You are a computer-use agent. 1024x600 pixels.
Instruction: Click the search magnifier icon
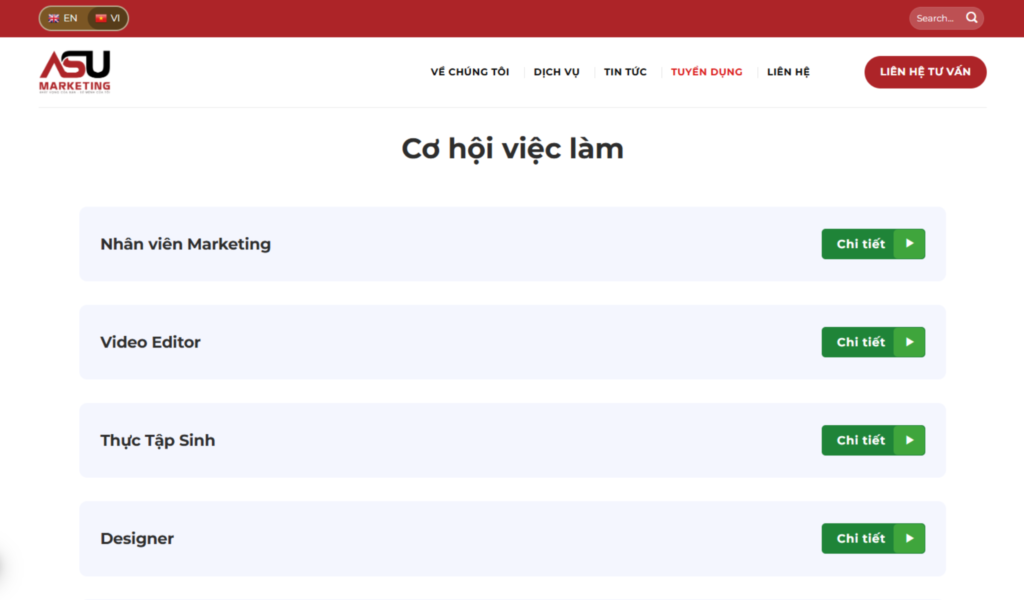click(972, 18)
